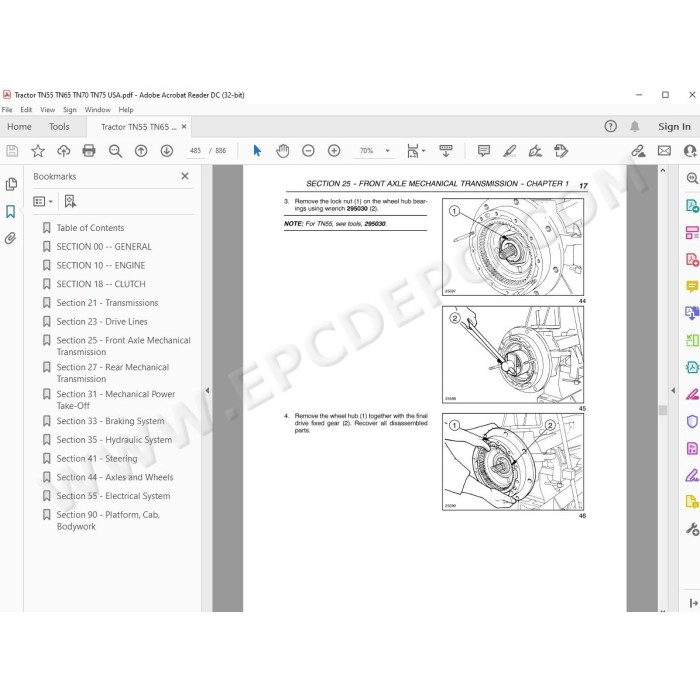Open the Protect shield tool in right pane
Image resolution: width=700 pixels, height=700 pixels.
coord(692,421)
